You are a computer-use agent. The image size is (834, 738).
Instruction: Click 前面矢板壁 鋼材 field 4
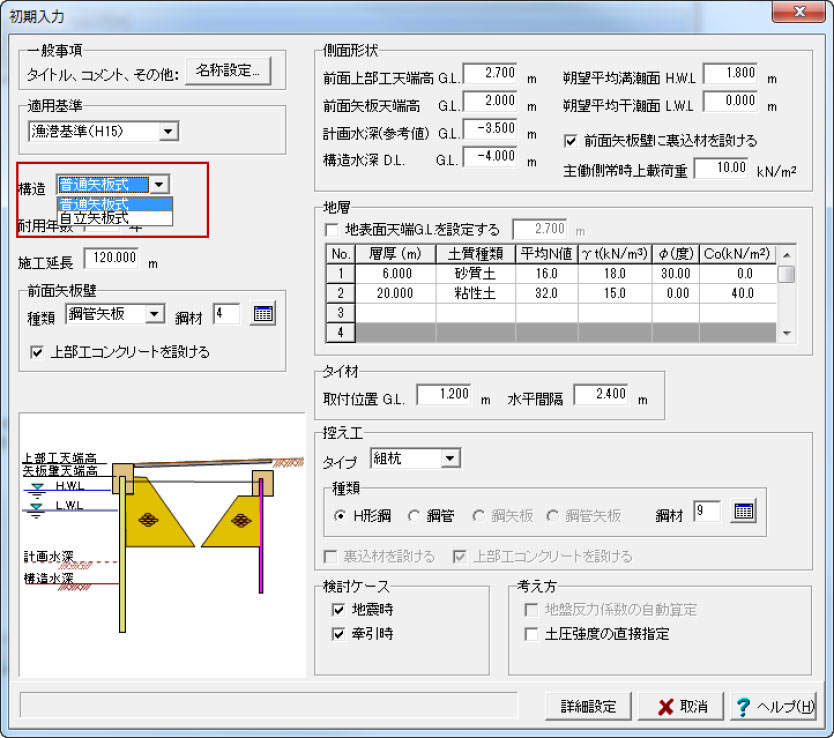pos(227,314)
